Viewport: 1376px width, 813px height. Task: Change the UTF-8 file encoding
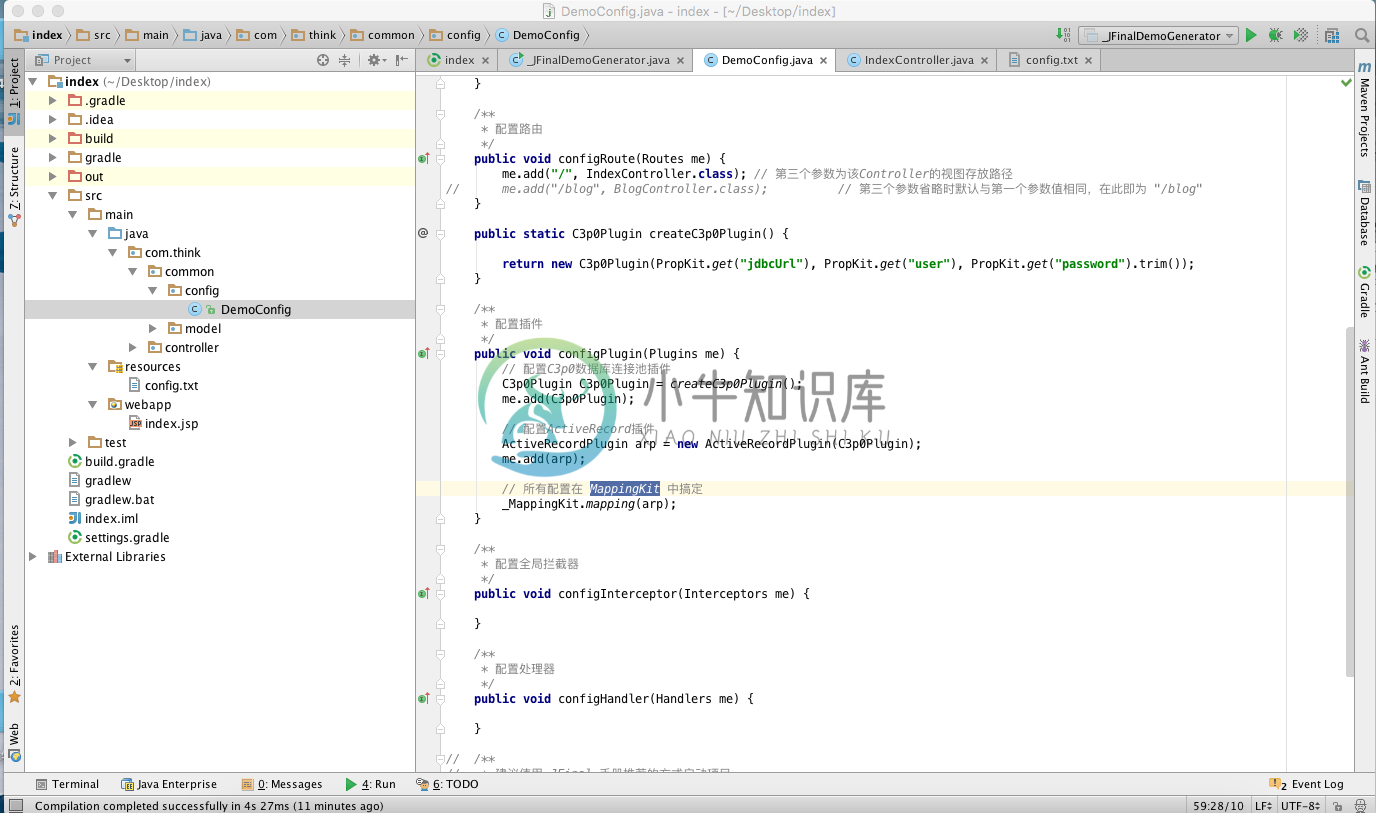(x=1301, y=805)
